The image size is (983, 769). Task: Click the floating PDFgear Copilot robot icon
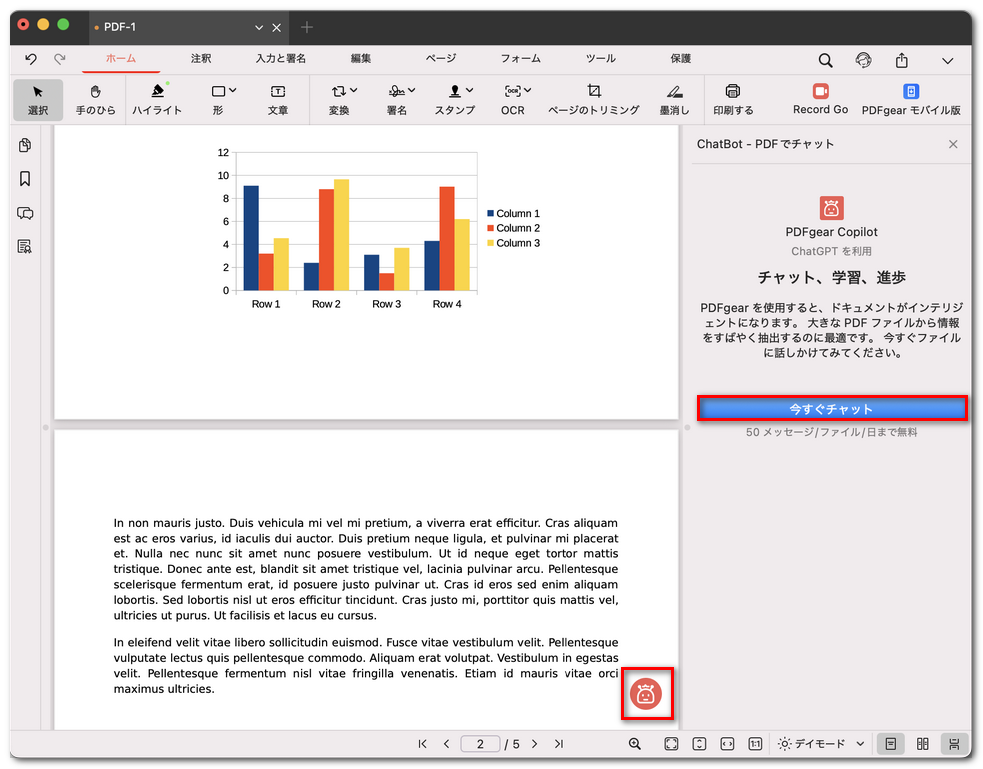click(647, 693)
